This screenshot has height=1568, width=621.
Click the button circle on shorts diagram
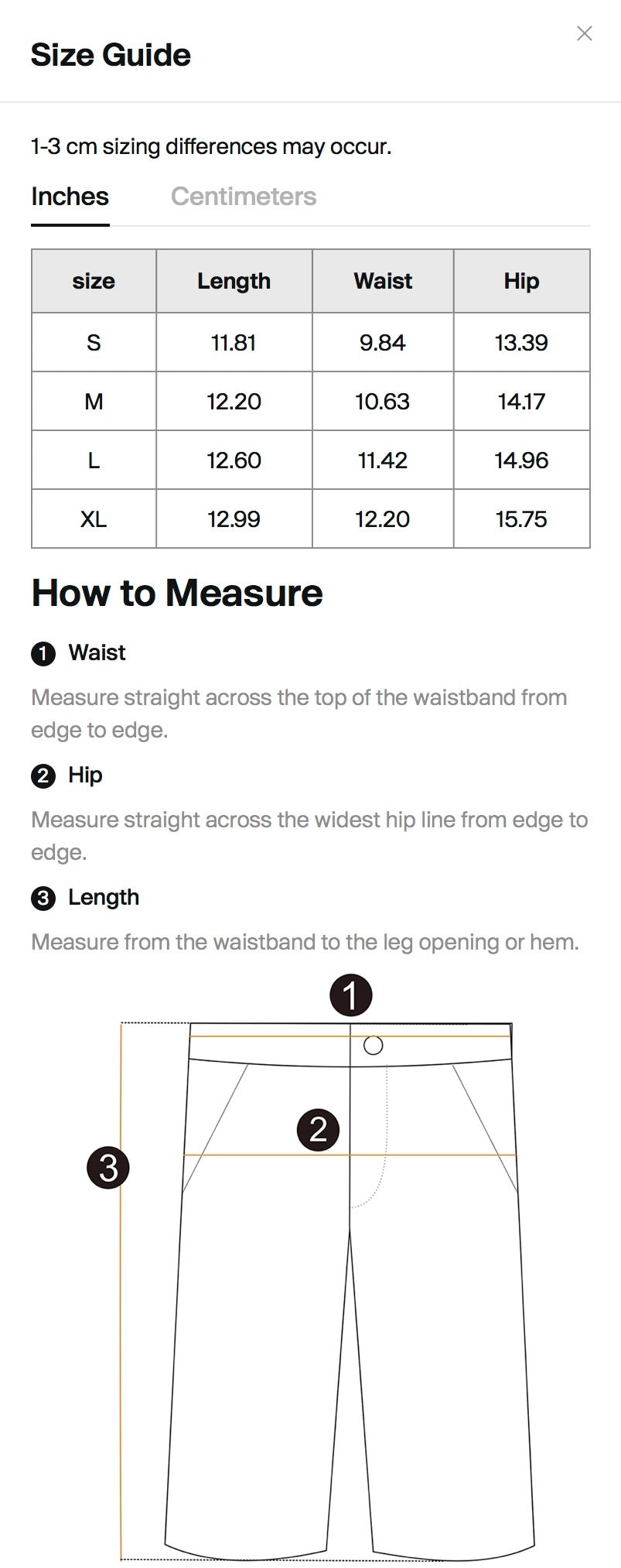[x=373, y=1046]
